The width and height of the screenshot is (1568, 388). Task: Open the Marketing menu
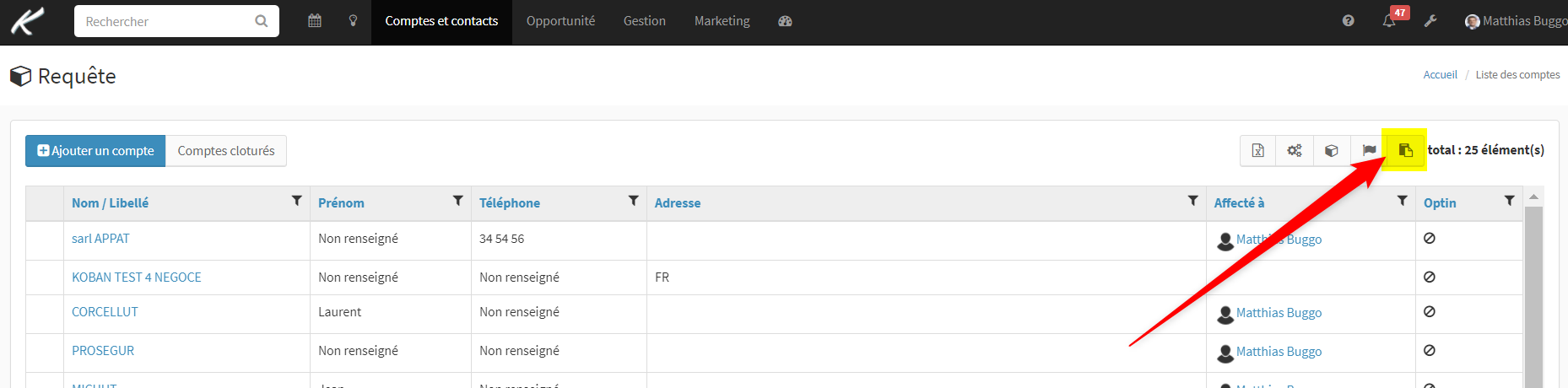(x=722, y=21)
